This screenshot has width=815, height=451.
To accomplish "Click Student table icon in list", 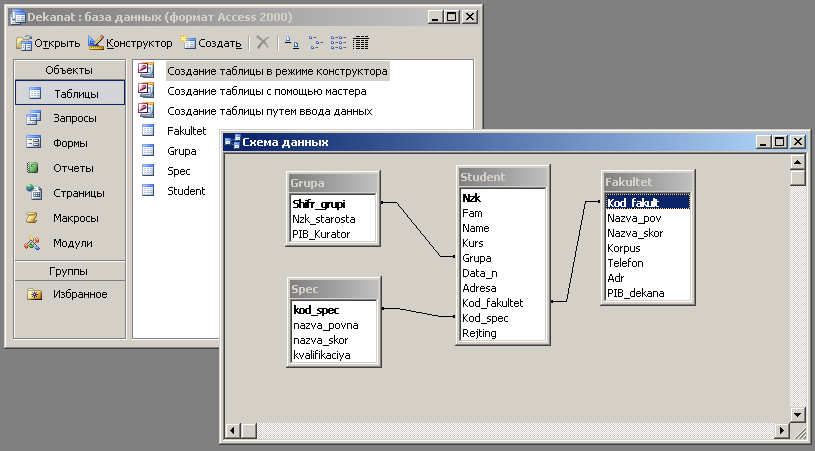I will 148,190.
